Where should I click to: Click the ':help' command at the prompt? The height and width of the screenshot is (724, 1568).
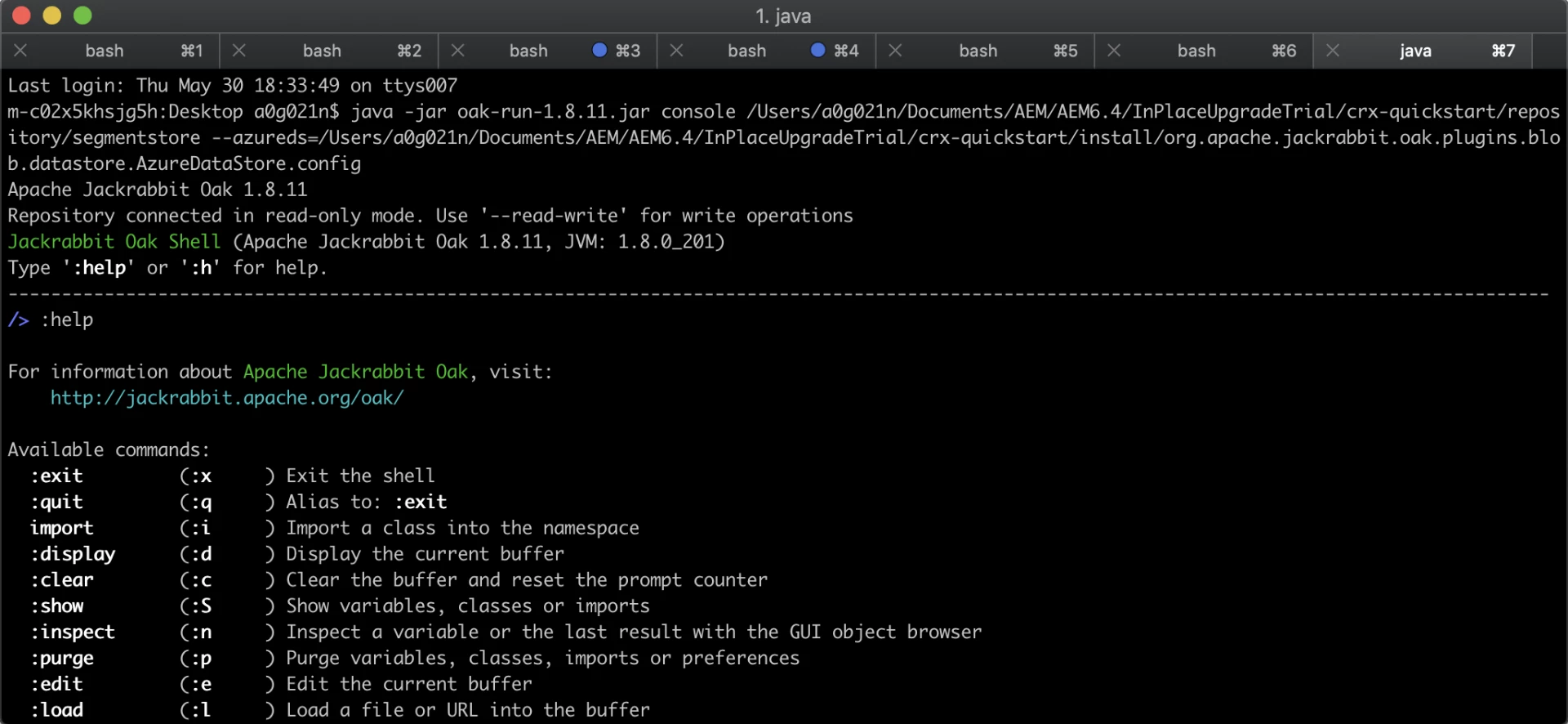(x=67, y=320)
